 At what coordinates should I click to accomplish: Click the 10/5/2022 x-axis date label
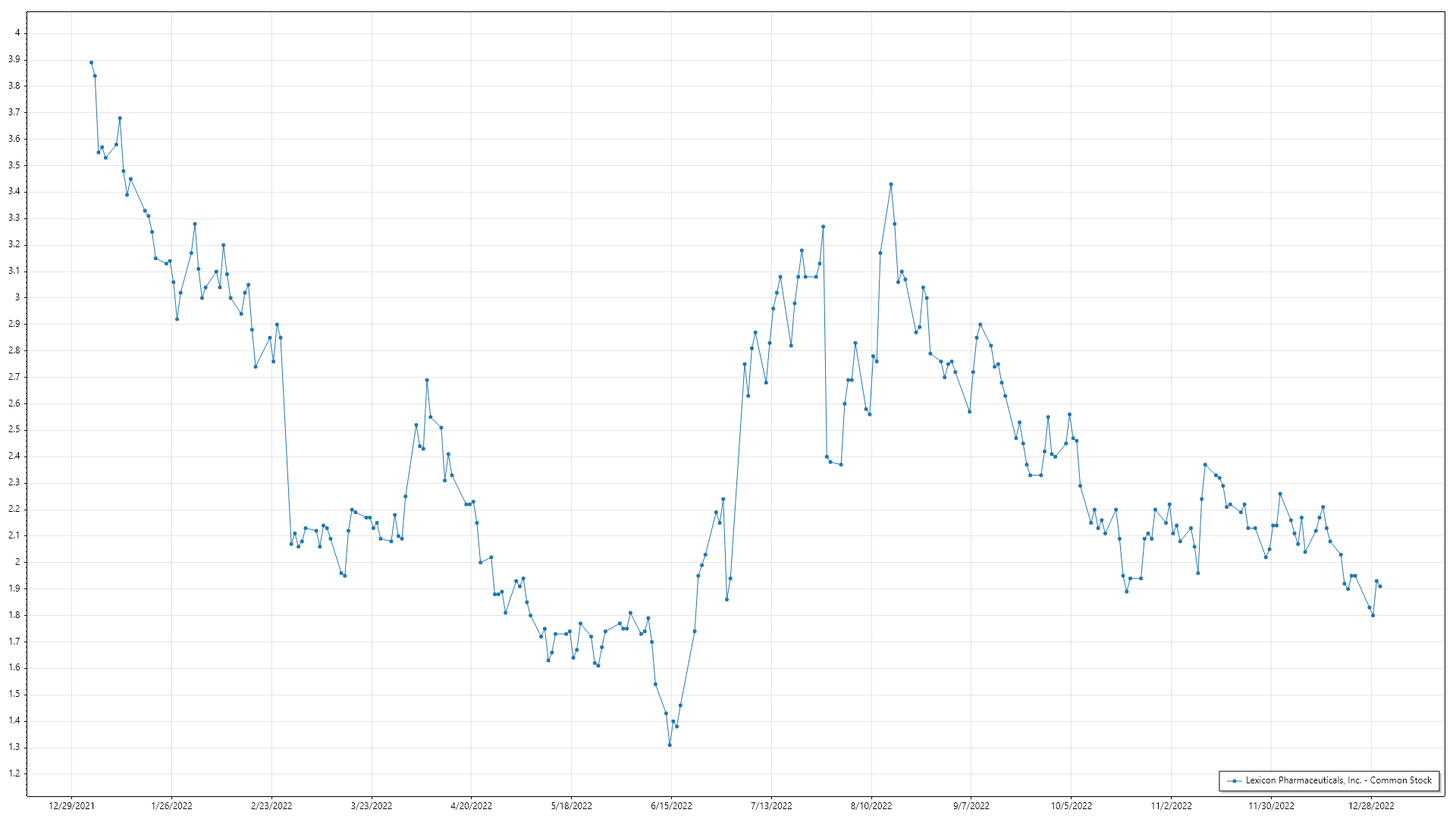pyautogui.click(x=1071, y=806)
